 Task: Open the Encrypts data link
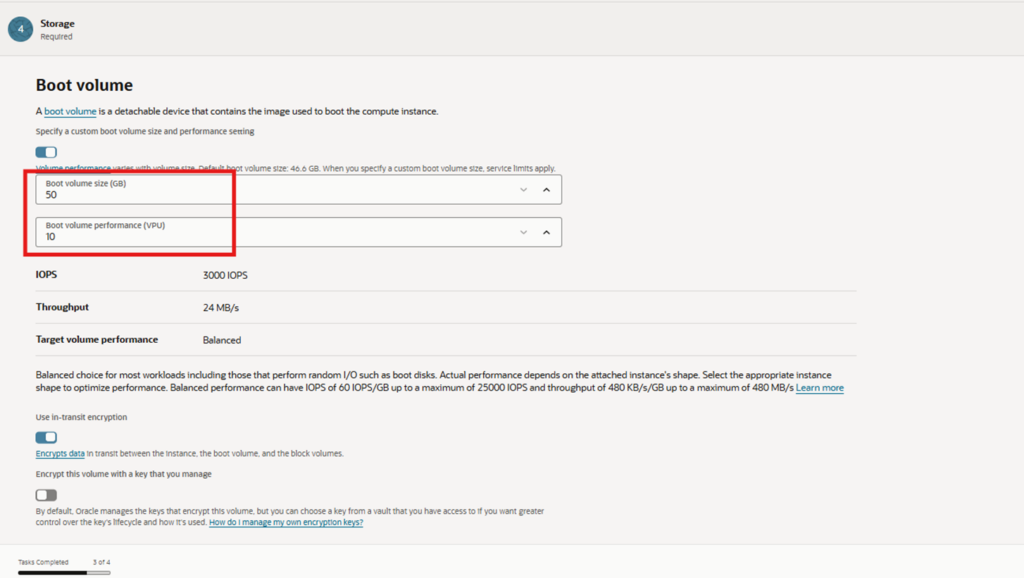(x=60, y=454)
